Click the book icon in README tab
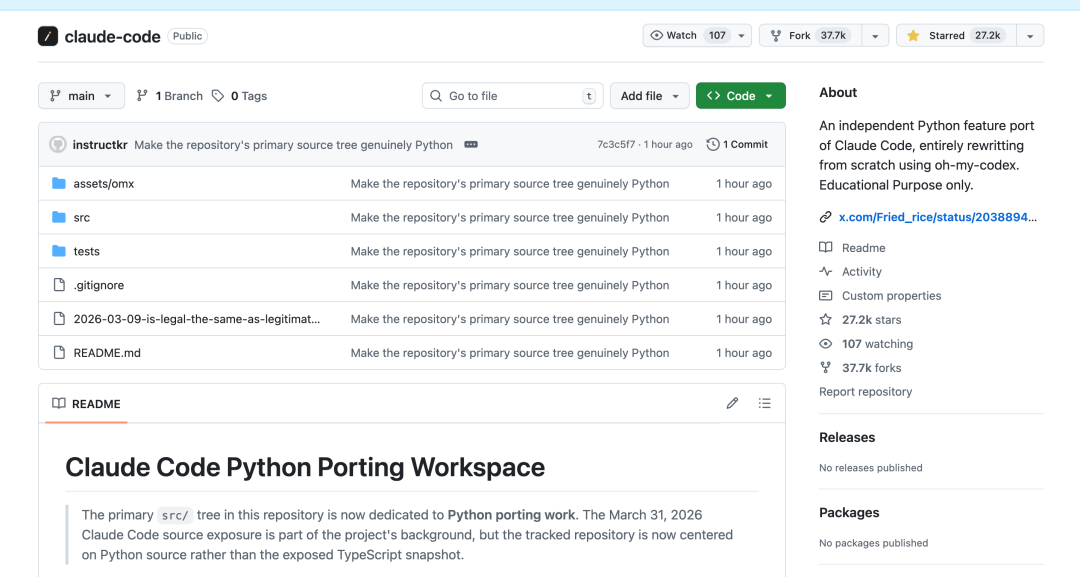This screenshot has height=577, width=1080. 59,403
